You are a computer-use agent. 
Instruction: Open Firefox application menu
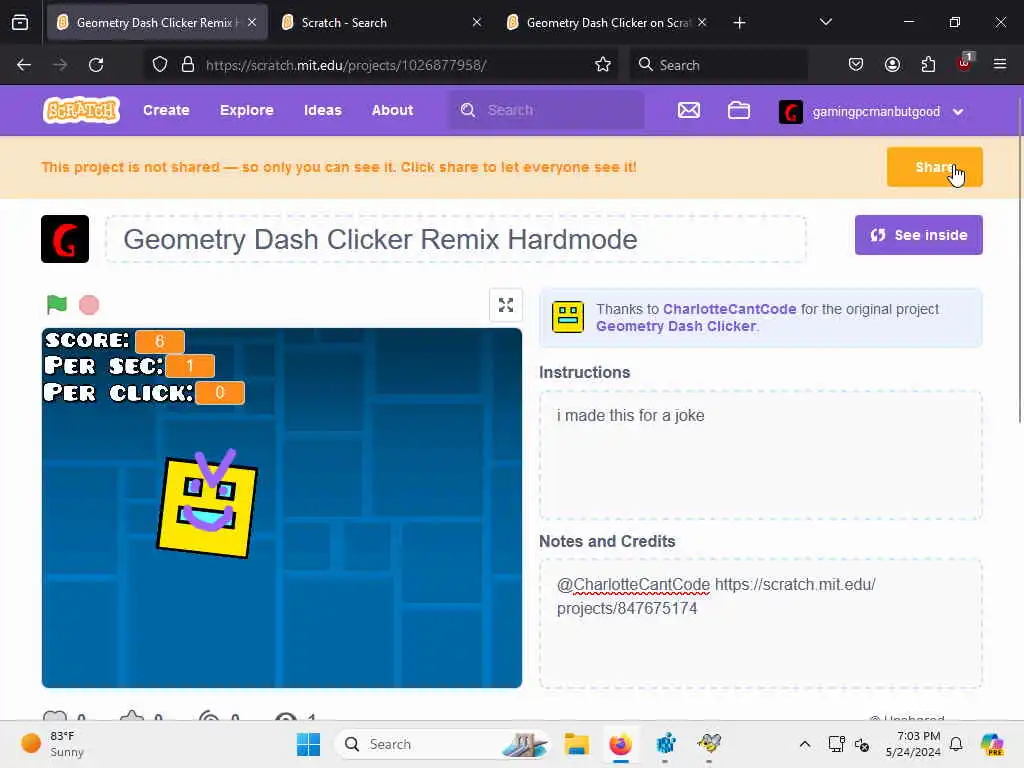click(x=999, y=64)
